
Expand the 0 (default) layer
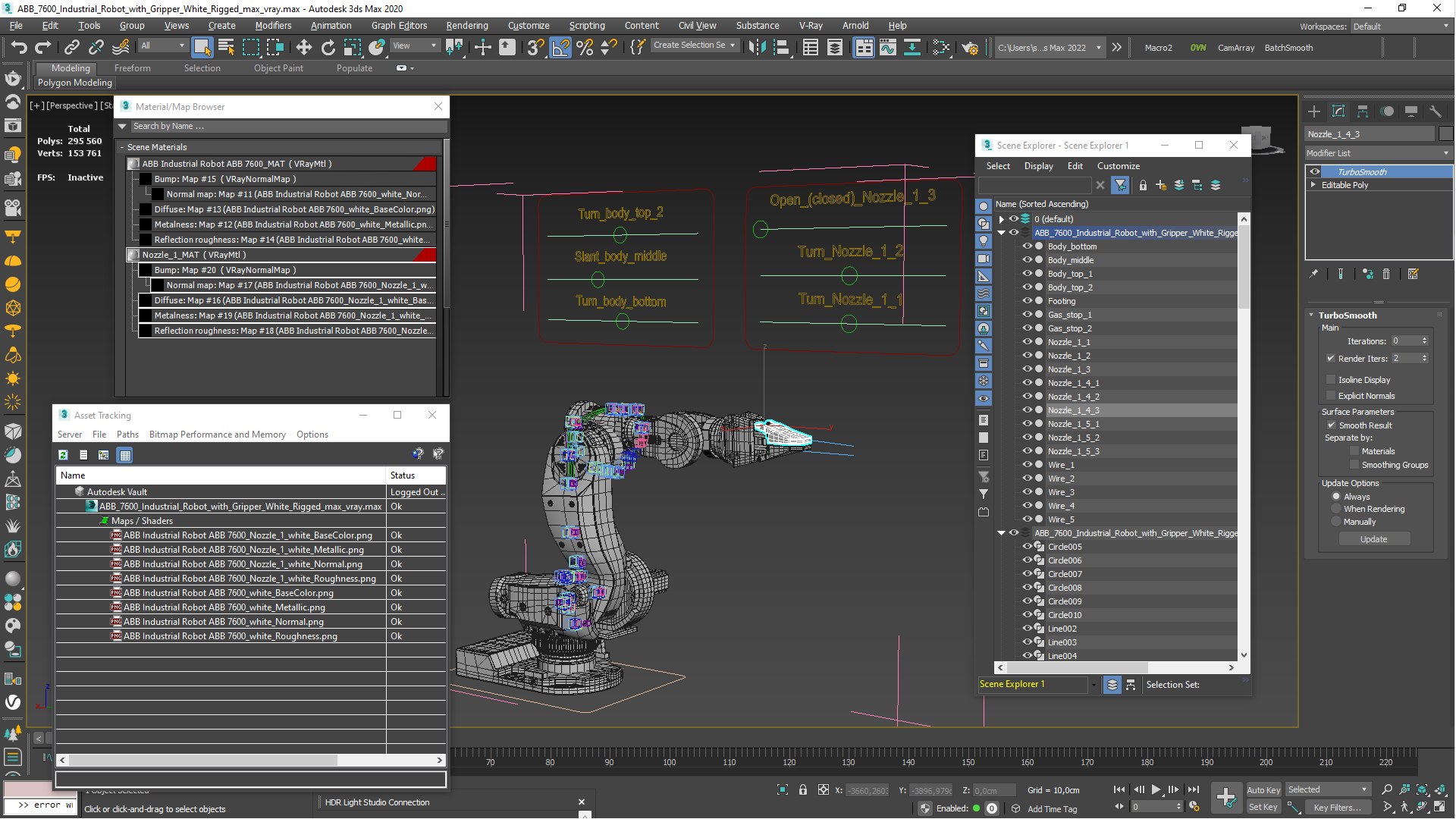(1001, 219)
